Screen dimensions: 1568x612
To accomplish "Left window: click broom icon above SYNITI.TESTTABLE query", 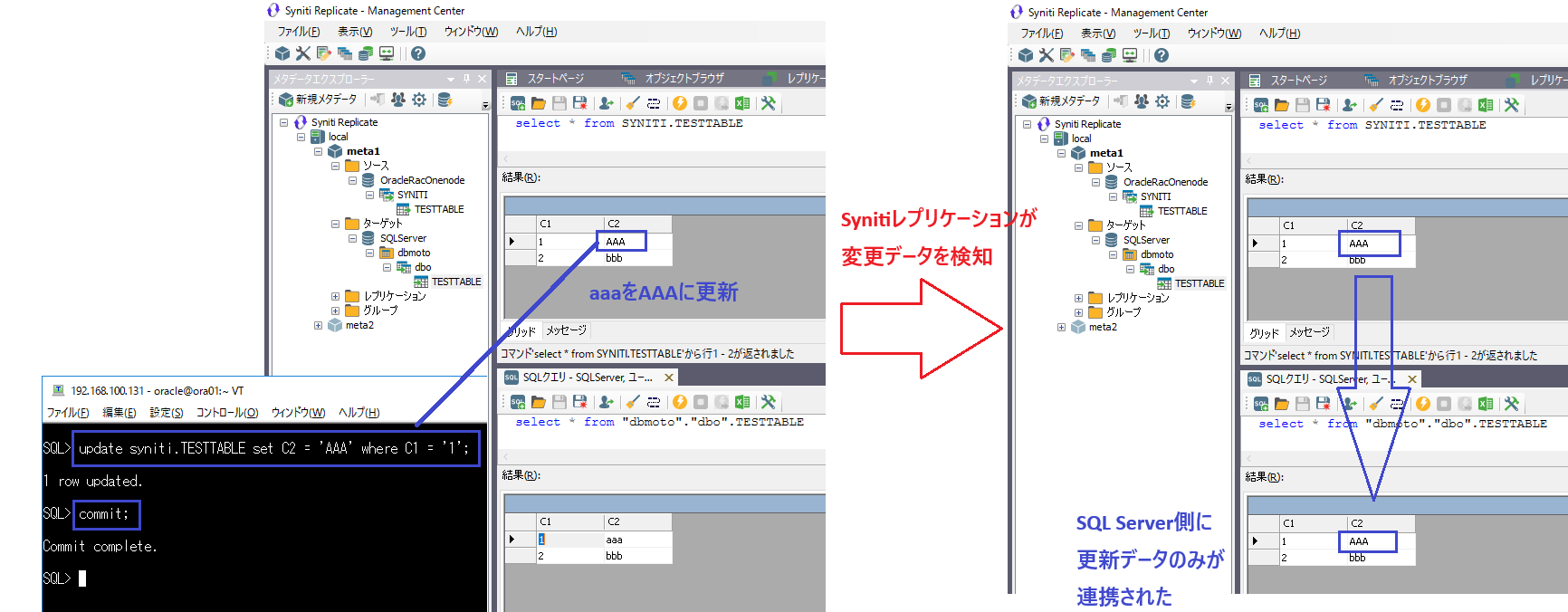I will pos(632,103).
